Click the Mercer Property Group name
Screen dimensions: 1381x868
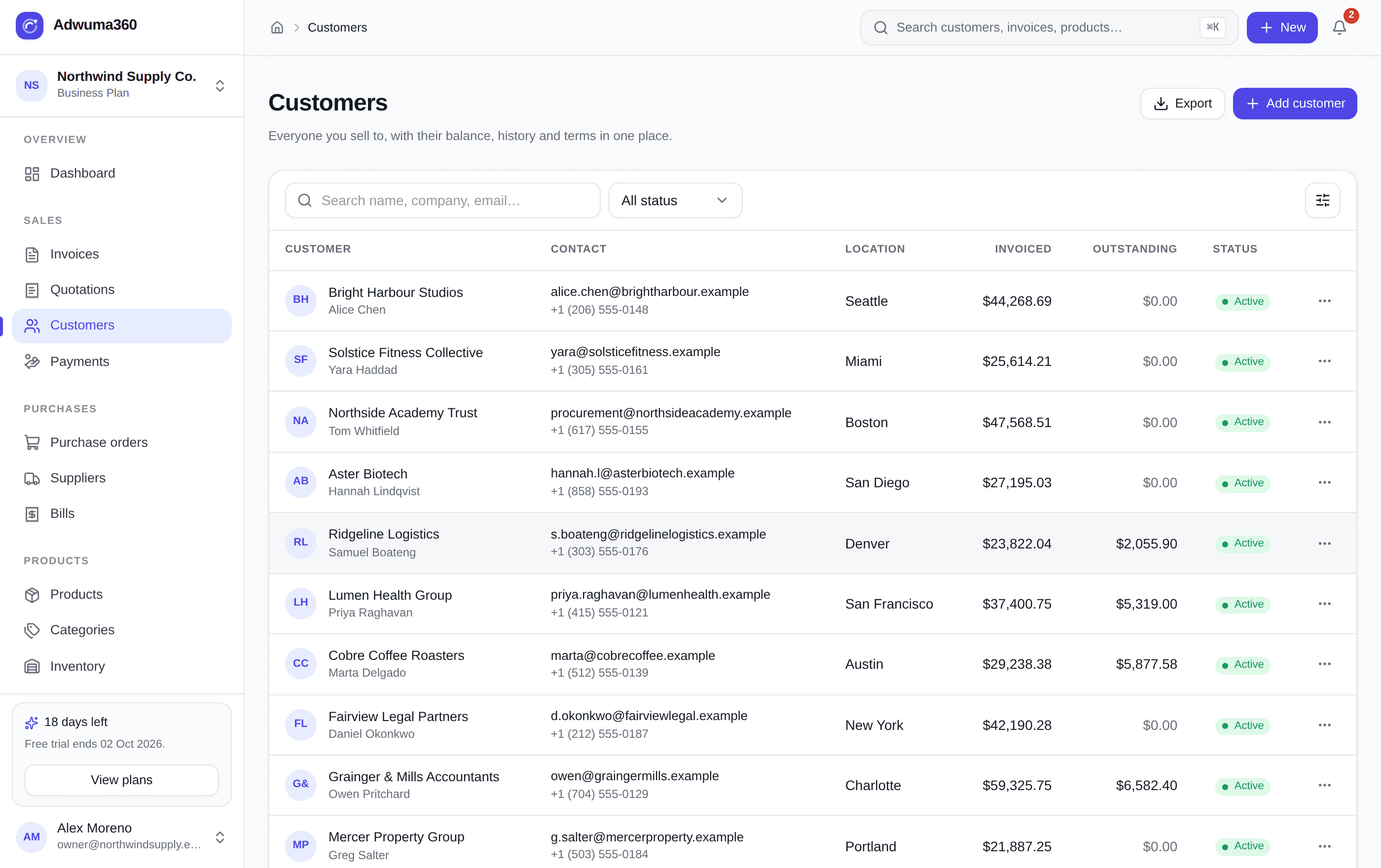coord(396,837)
